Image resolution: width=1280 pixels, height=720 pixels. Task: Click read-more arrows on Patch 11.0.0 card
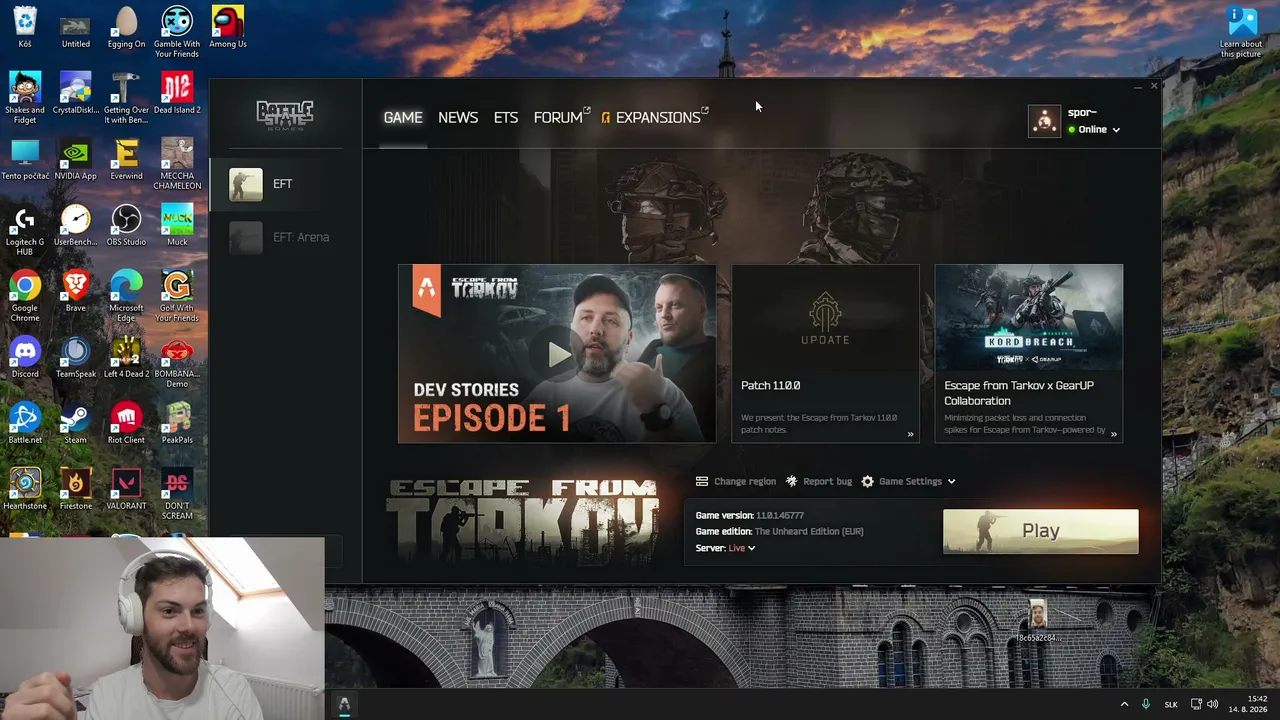click(910, 434)
